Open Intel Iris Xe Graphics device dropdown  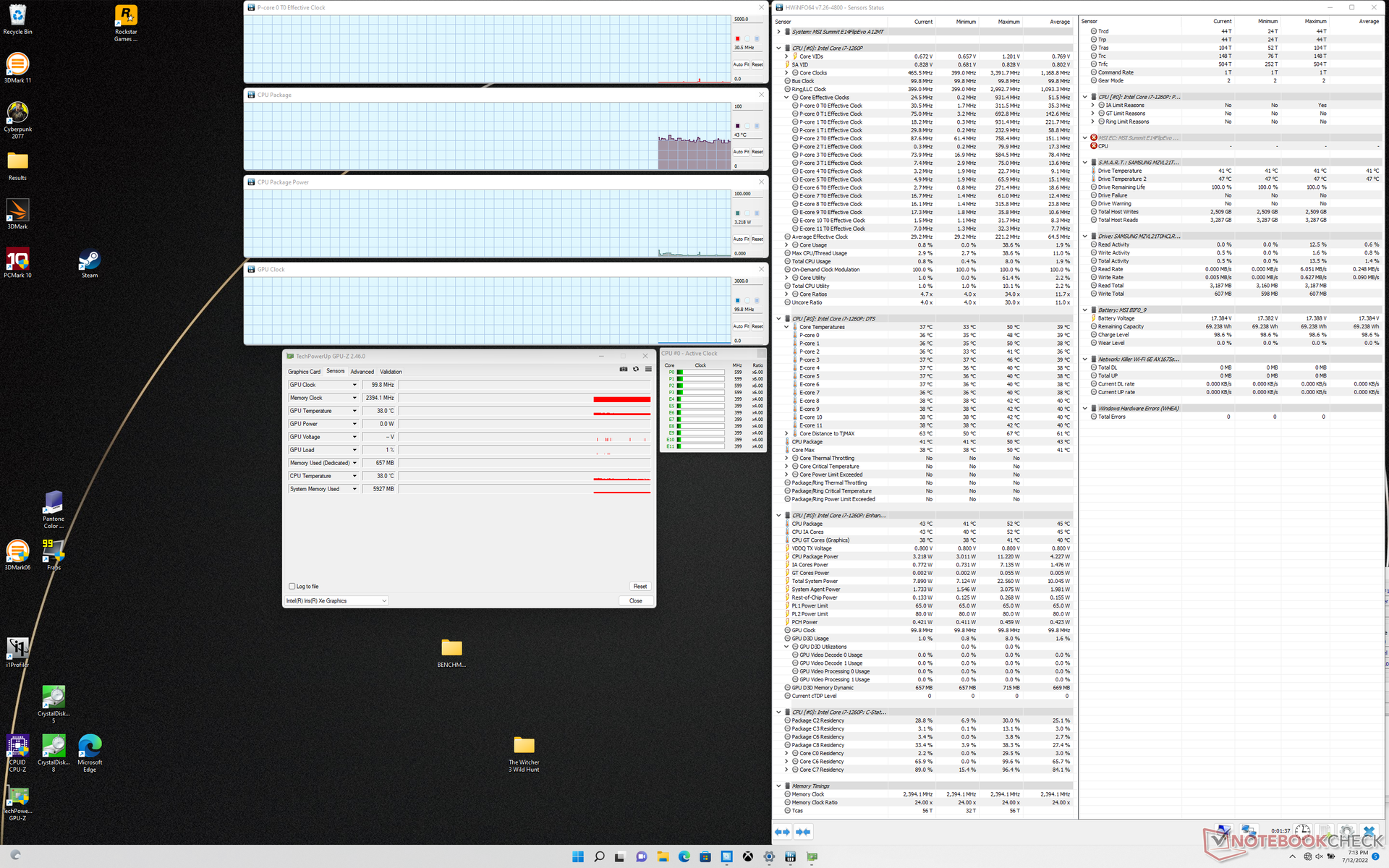[x=384, y=600]
